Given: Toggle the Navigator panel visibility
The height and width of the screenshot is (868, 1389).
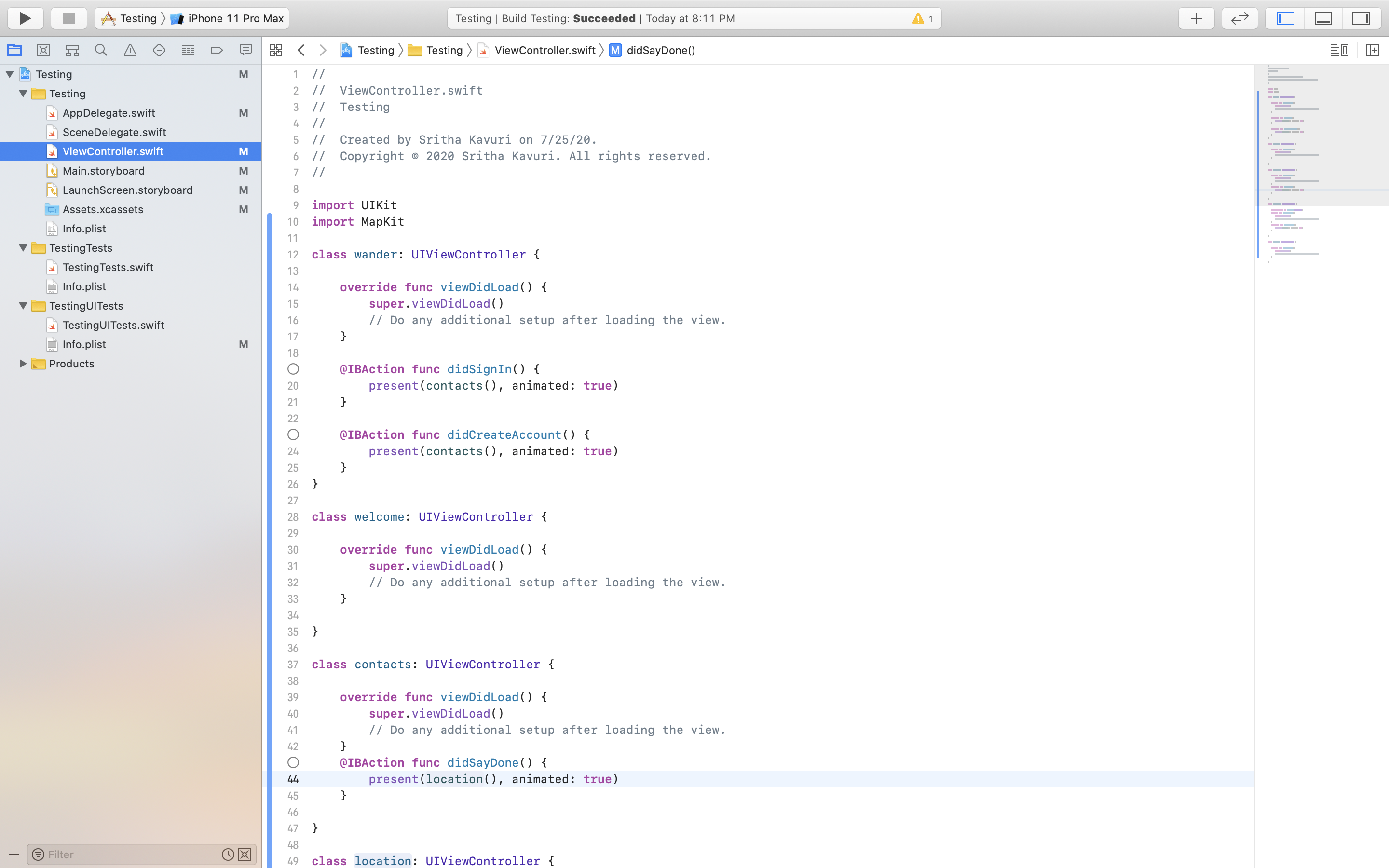Looking at the screenshot, I should click(x=1285, y=18).
